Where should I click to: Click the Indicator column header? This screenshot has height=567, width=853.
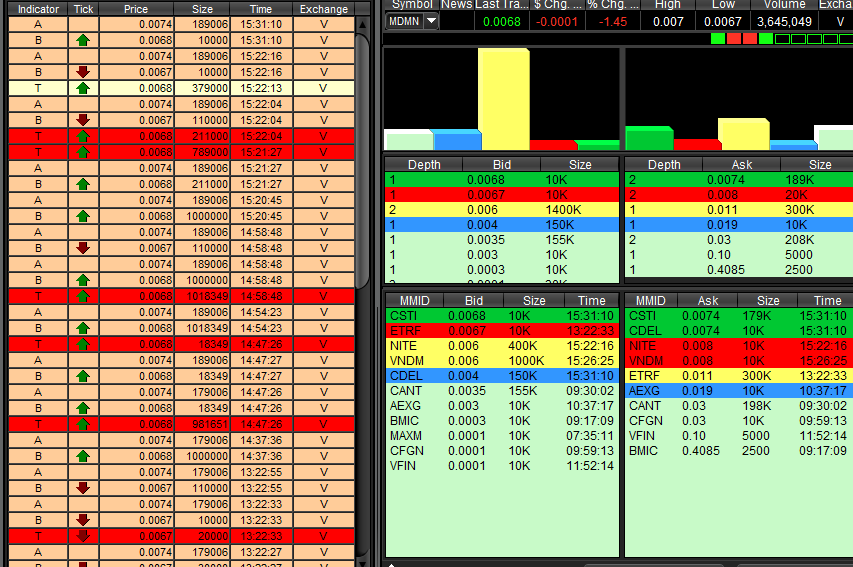click(38, 9)
